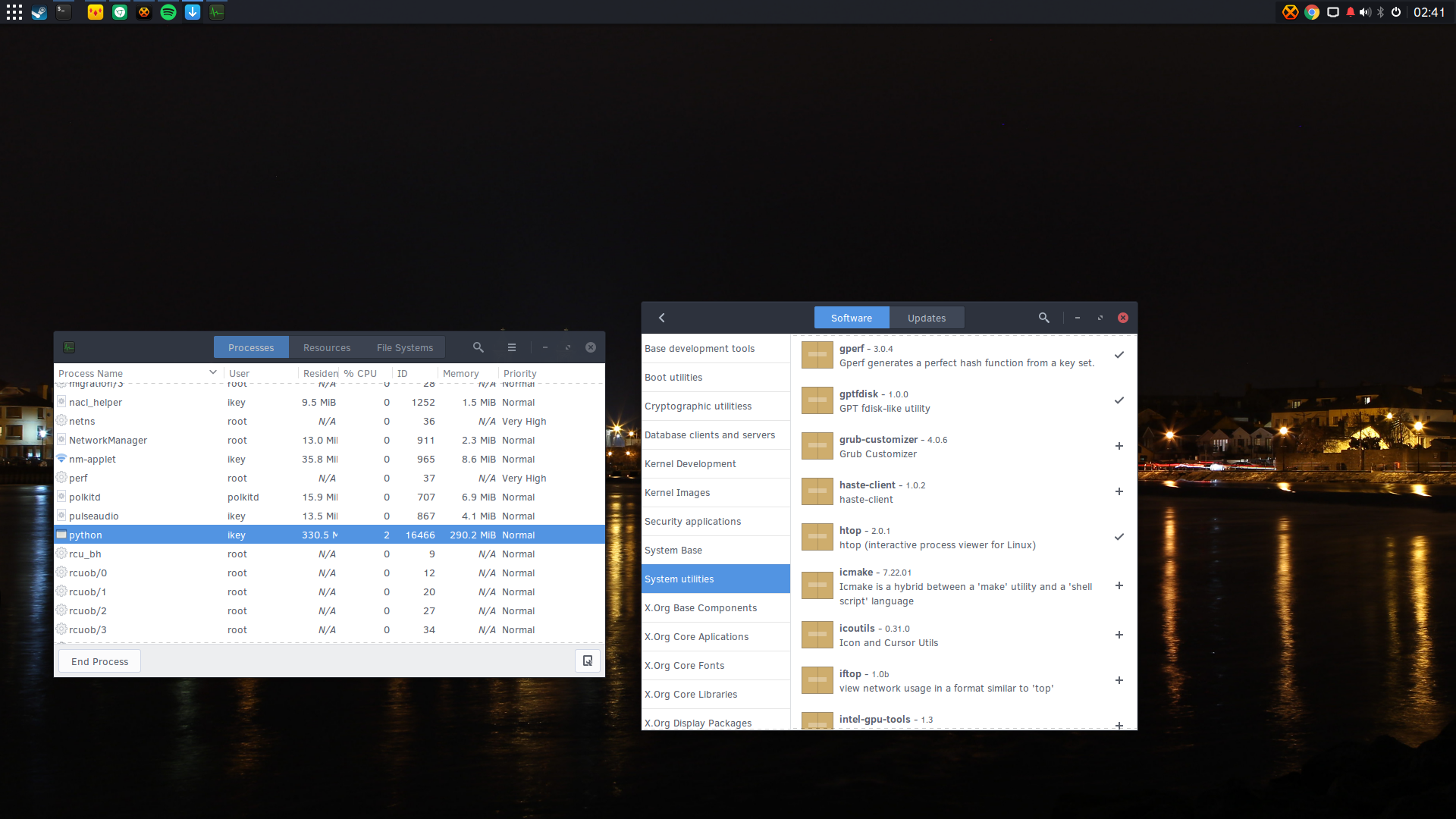Open X.Org Core Fonts category
This screenshot has width=1456, height=819.
point(716,666)
